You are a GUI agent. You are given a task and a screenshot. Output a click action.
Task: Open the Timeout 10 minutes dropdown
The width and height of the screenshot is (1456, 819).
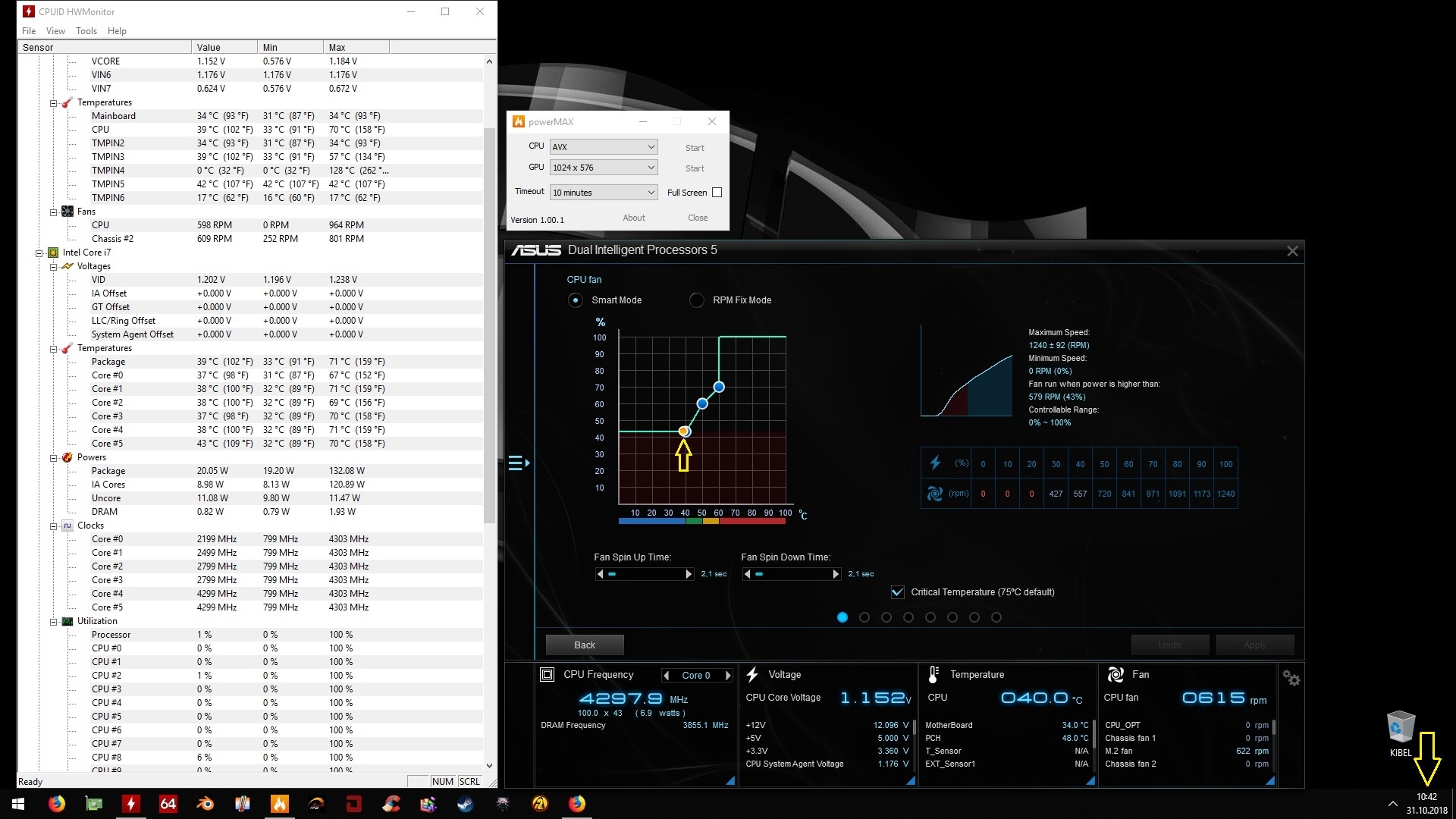click(603, 193)
